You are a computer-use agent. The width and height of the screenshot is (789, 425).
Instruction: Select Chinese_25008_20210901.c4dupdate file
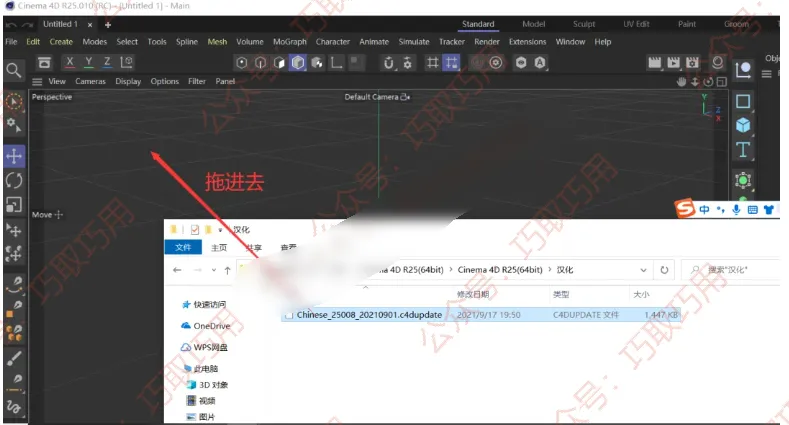(481, 315)
